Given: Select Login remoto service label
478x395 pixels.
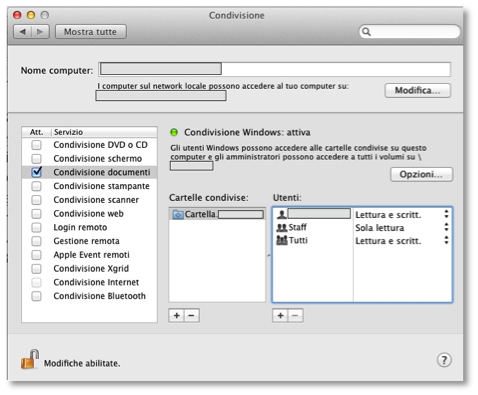Looking at the screenshot, I should pyautogui.click(x=80, y=227).
